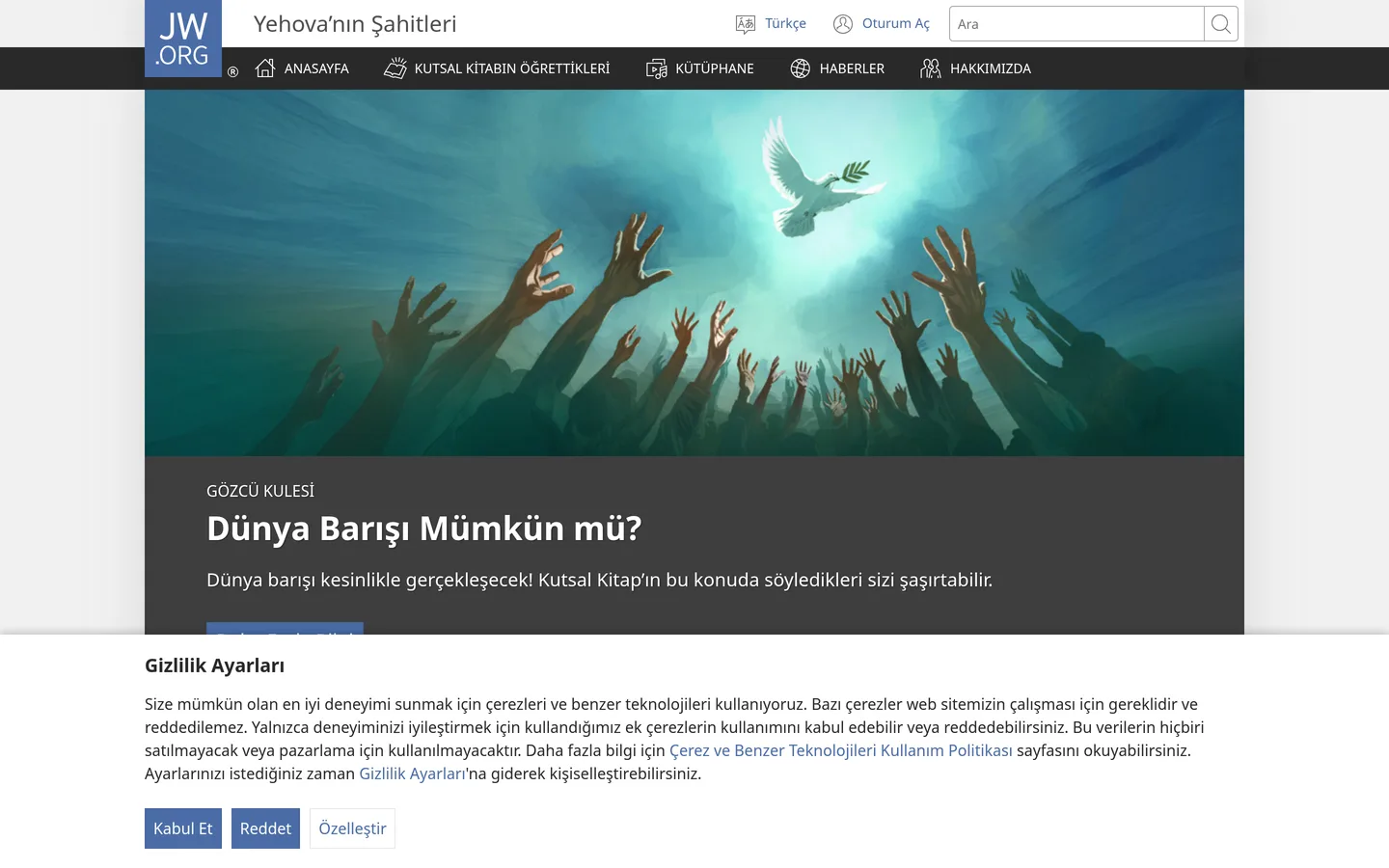This screenshot has width=1389, height=868.
Task: Click the search magnifier icon
Action: click(x=1221, y=24)
